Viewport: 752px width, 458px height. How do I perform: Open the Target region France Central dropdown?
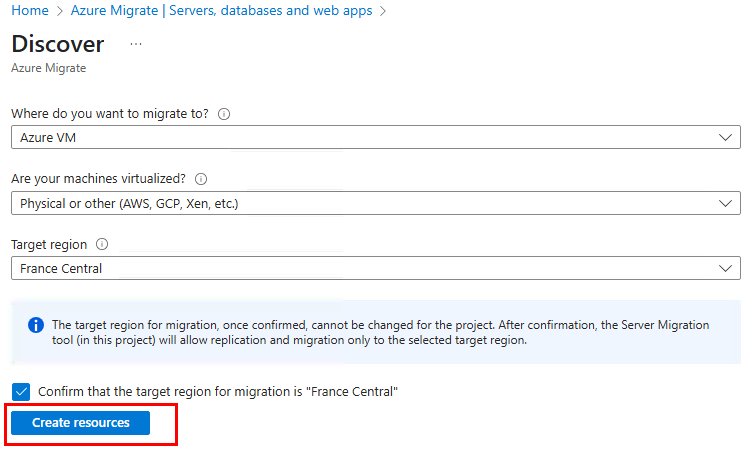click(376, 268)
